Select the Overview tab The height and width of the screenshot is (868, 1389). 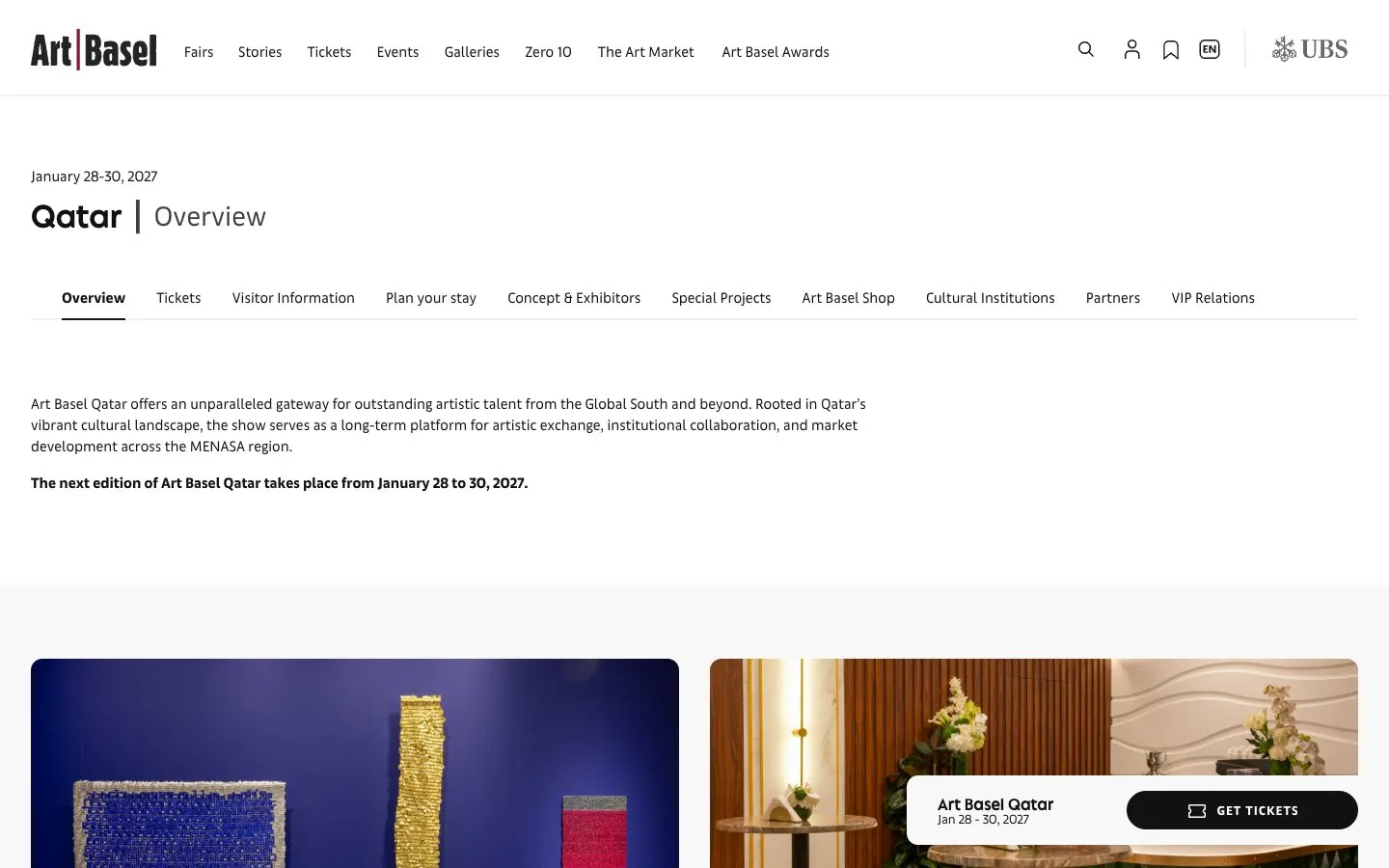pos(94,298)
